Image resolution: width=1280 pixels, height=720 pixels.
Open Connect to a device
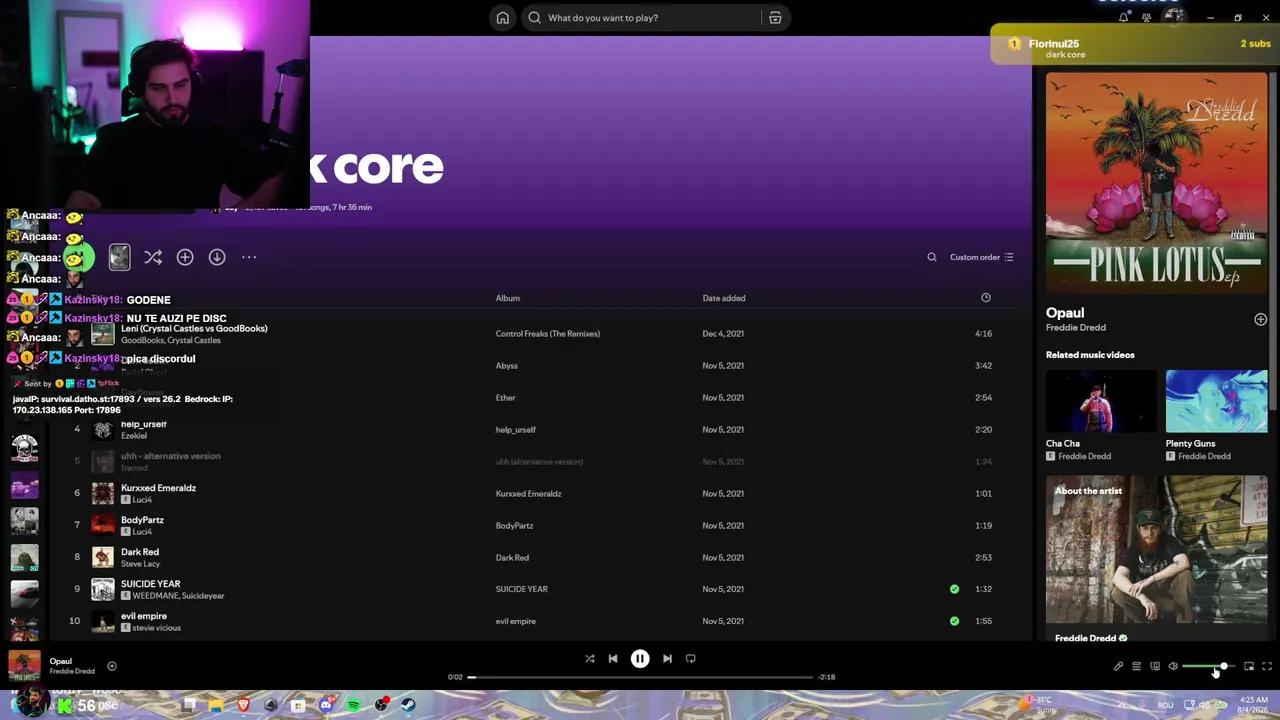click(1155, 667)
